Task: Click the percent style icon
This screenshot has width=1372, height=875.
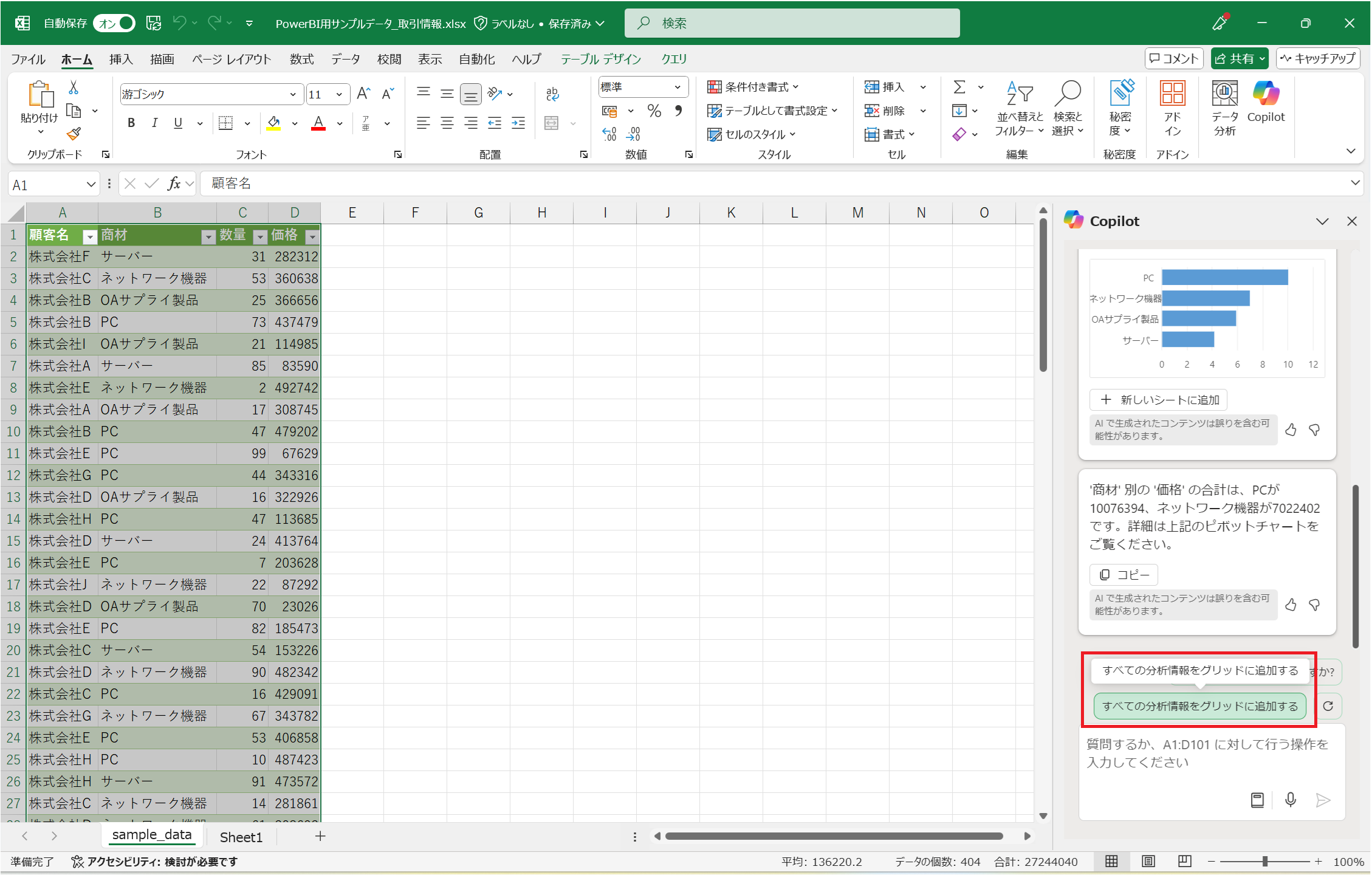Action: [654, 111]
